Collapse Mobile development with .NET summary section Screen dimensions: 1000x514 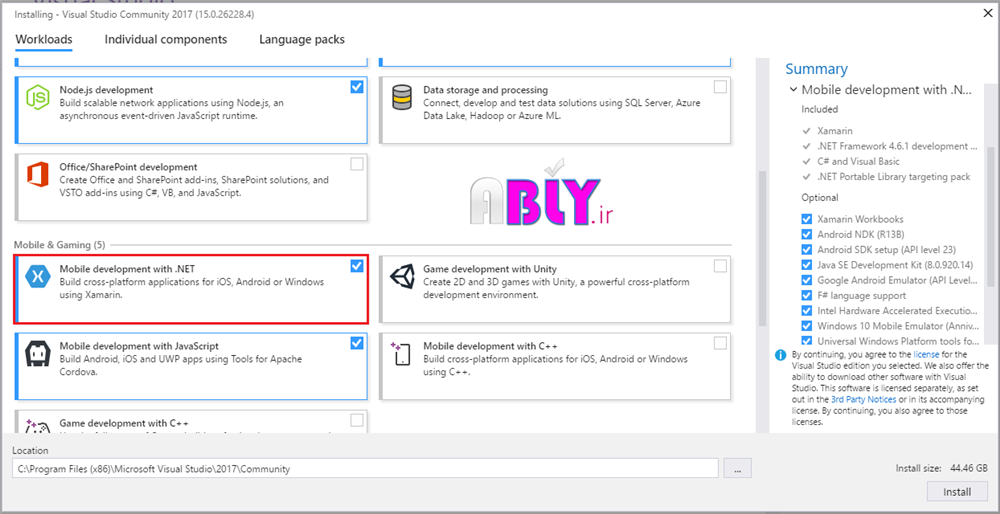point(793,90)
